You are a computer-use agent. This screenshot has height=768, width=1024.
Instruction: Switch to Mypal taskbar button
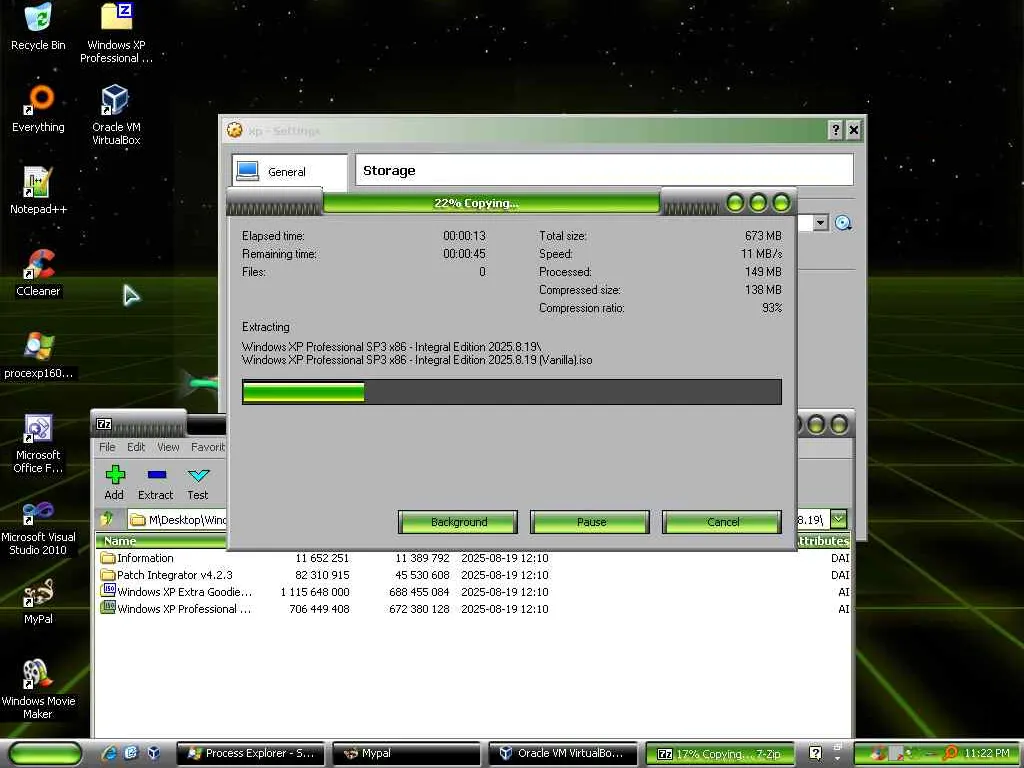coord(406,753)
